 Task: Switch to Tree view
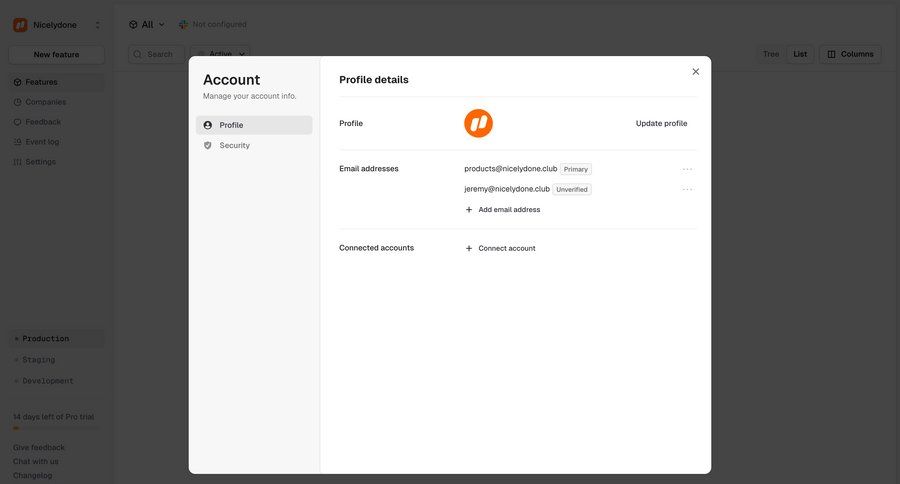pos(771,54)
